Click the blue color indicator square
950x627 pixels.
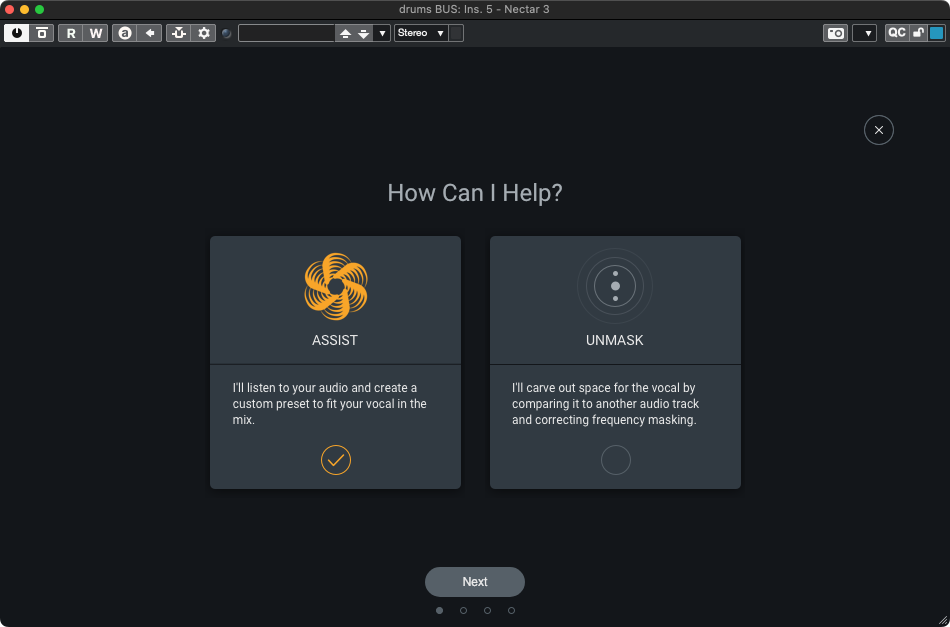pyautogui.click(x=937, y=33)
